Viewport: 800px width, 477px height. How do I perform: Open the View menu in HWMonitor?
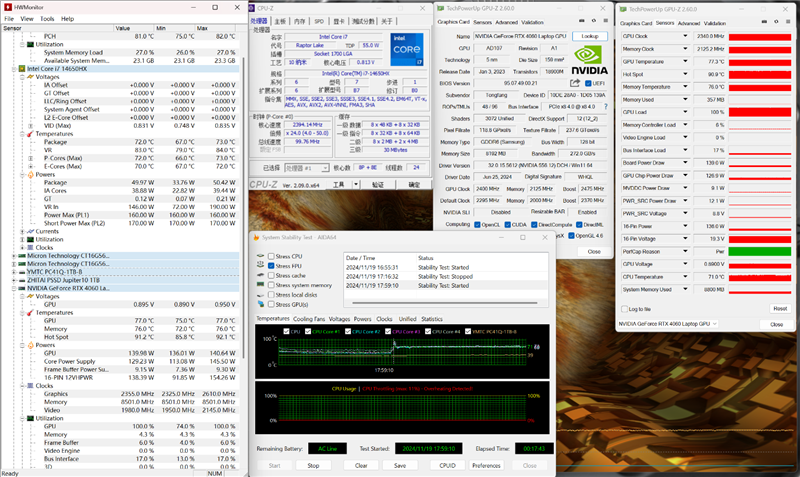tap(27, 19)
